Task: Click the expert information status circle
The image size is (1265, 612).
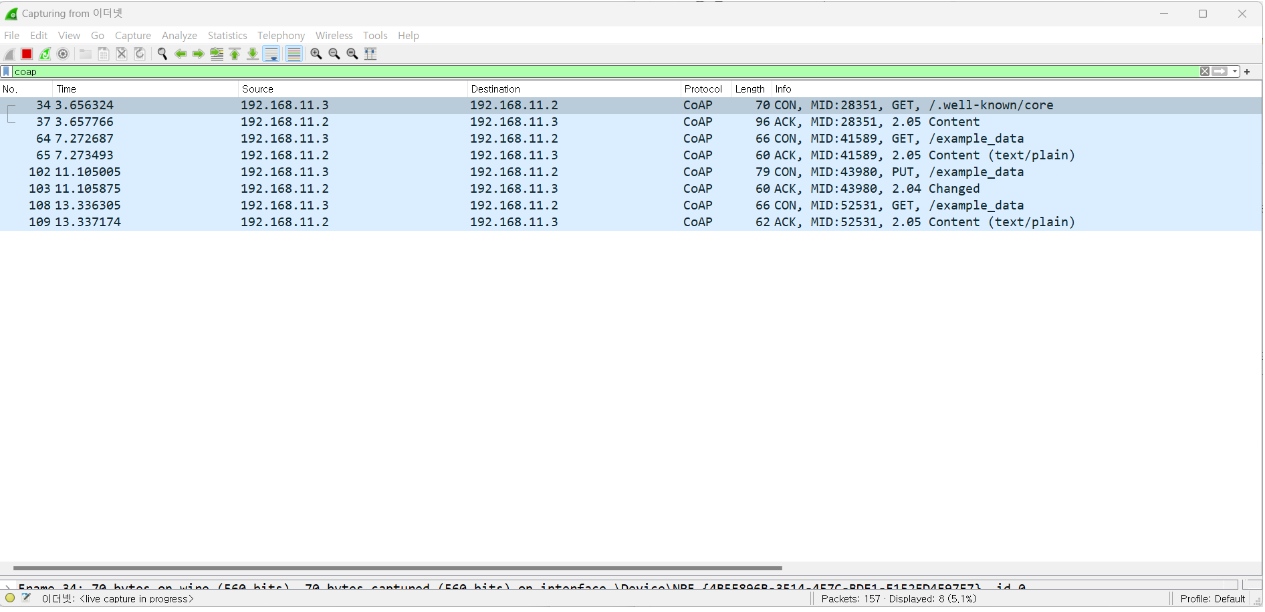Action: point(9,598)
